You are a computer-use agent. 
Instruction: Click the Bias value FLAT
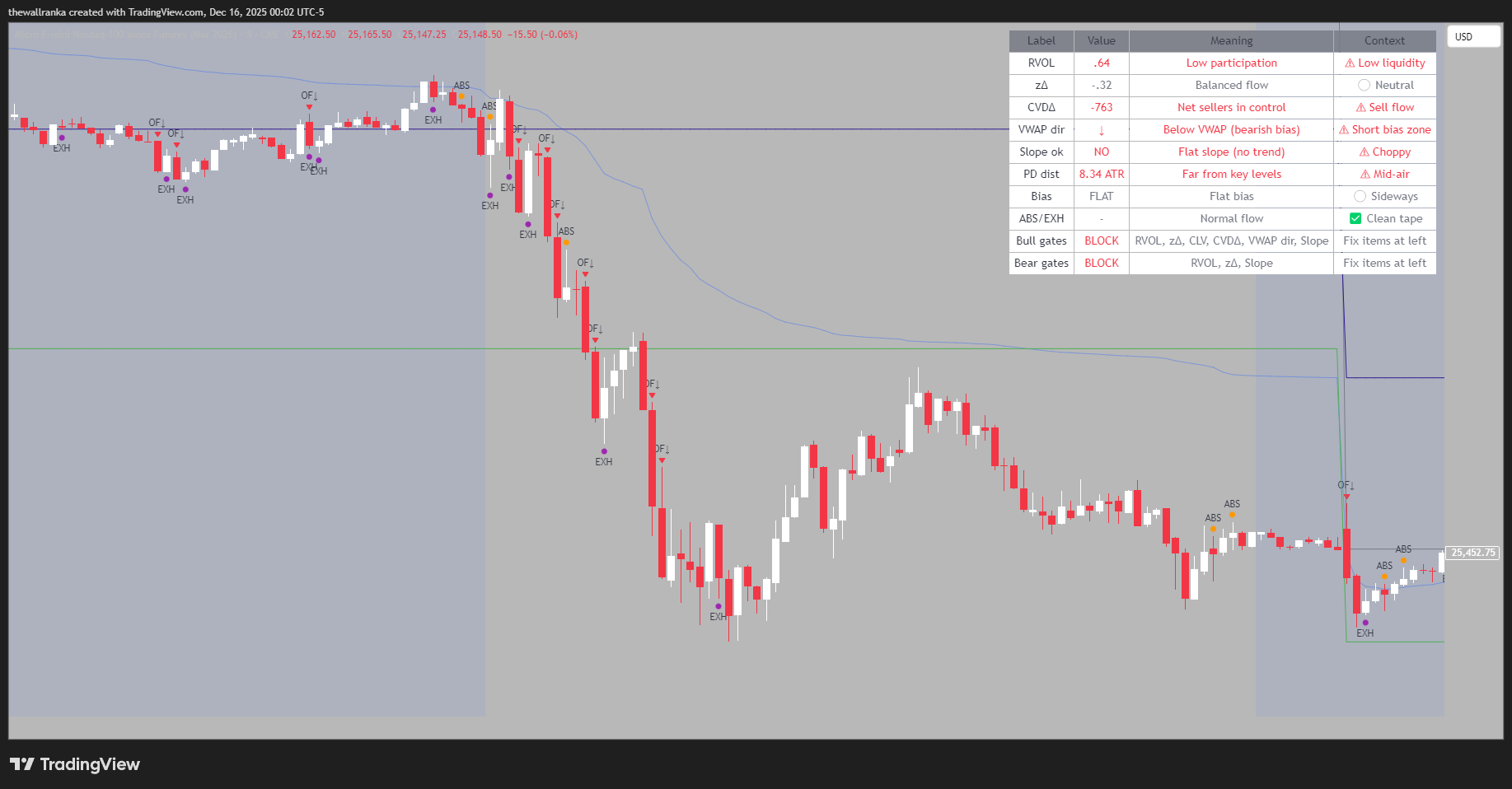pos(1102,196)
